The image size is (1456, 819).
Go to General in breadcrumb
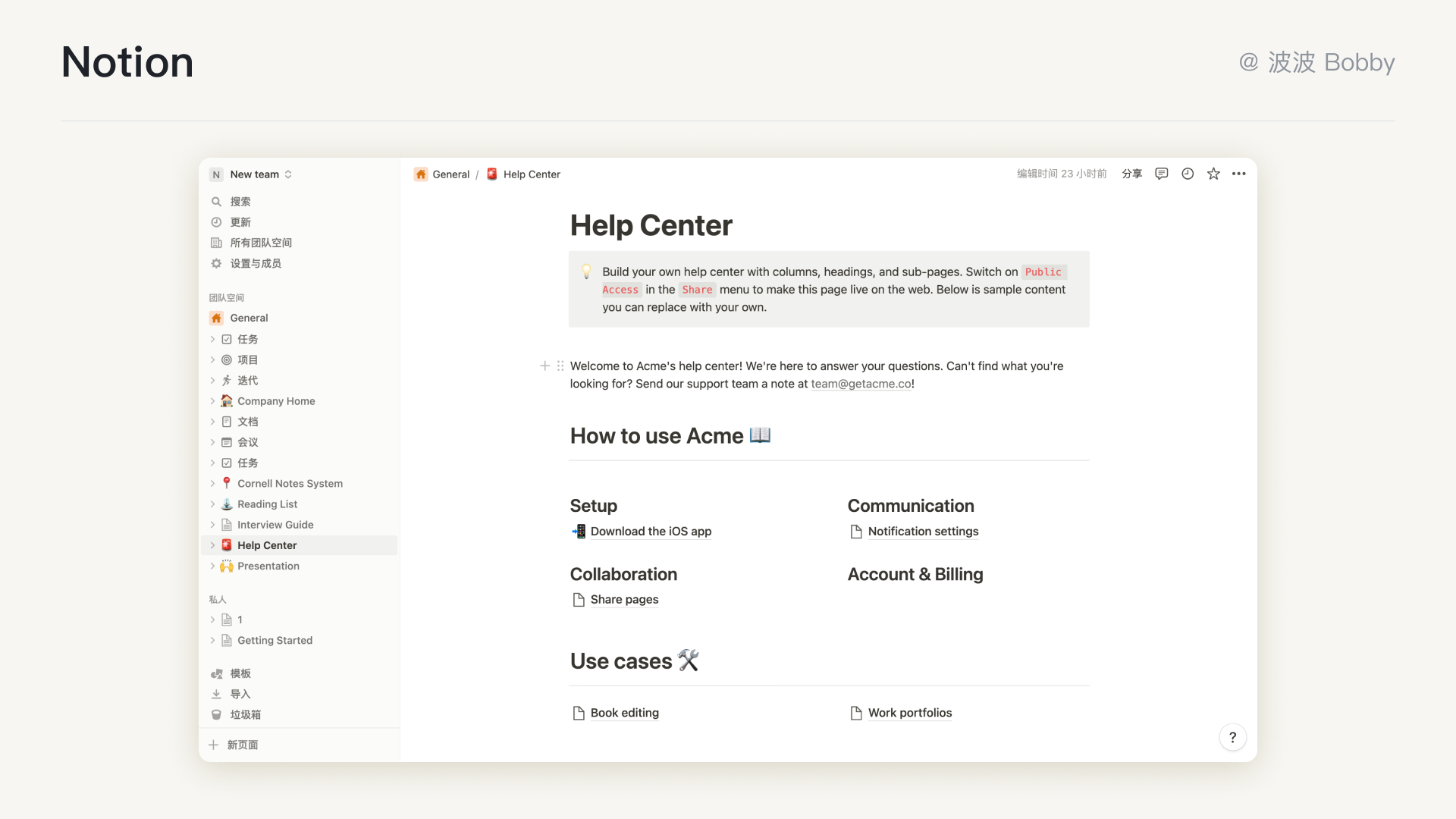pyautogui.click(x=450, y=174)
